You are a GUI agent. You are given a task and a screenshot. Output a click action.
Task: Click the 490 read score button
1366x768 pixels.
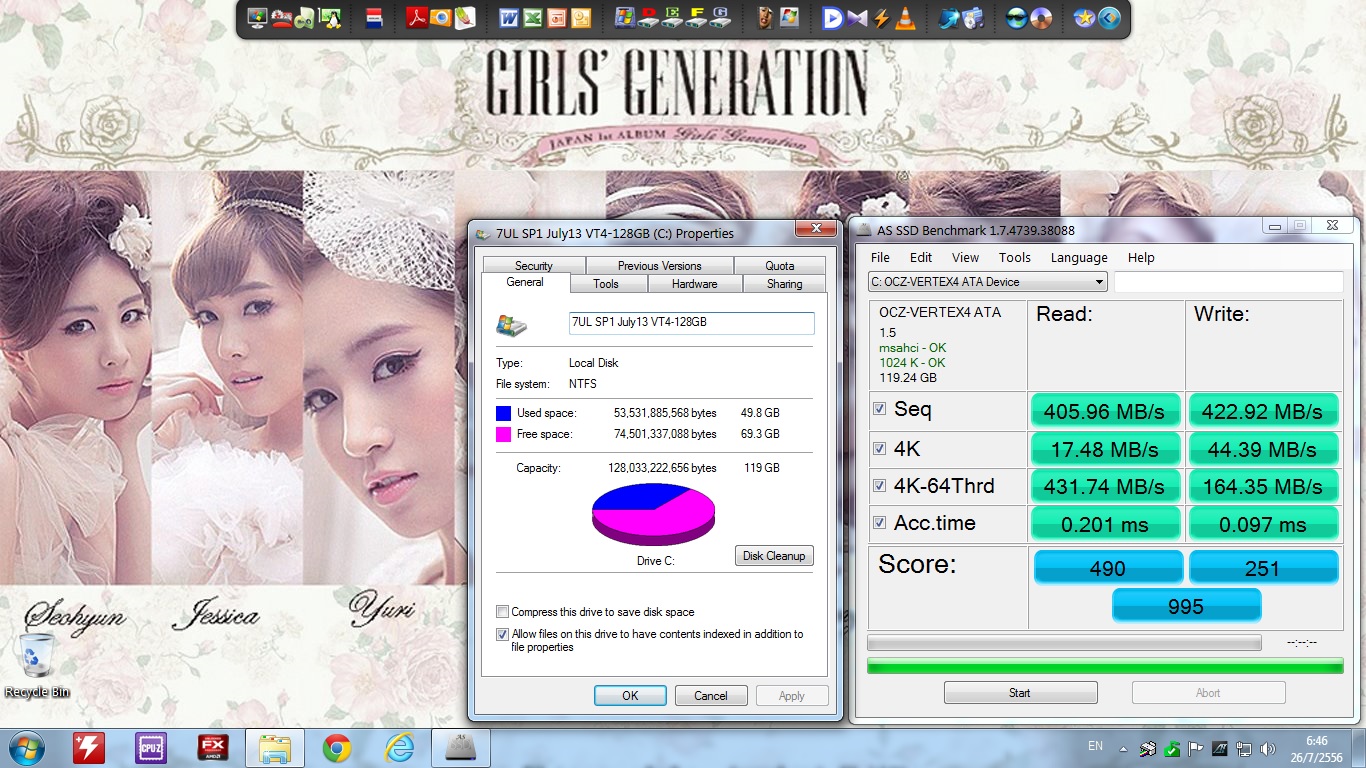[x=1108, y=568]
